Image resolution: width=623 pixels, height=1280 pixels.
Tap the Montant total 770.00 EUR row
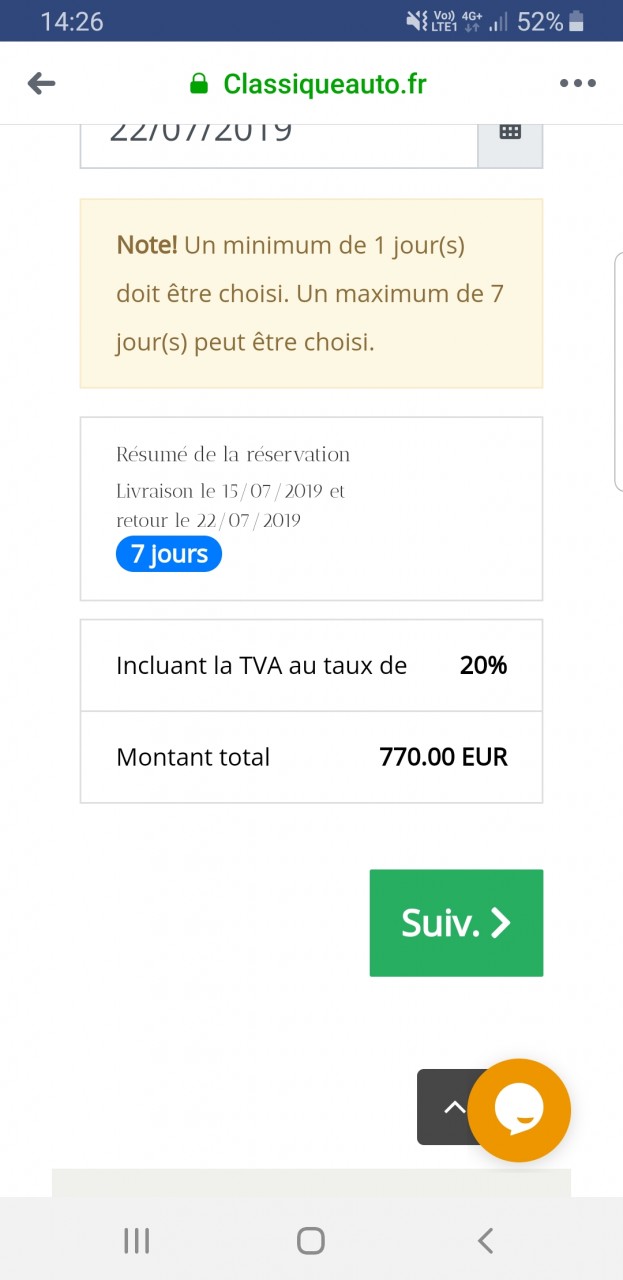point(311,757)
